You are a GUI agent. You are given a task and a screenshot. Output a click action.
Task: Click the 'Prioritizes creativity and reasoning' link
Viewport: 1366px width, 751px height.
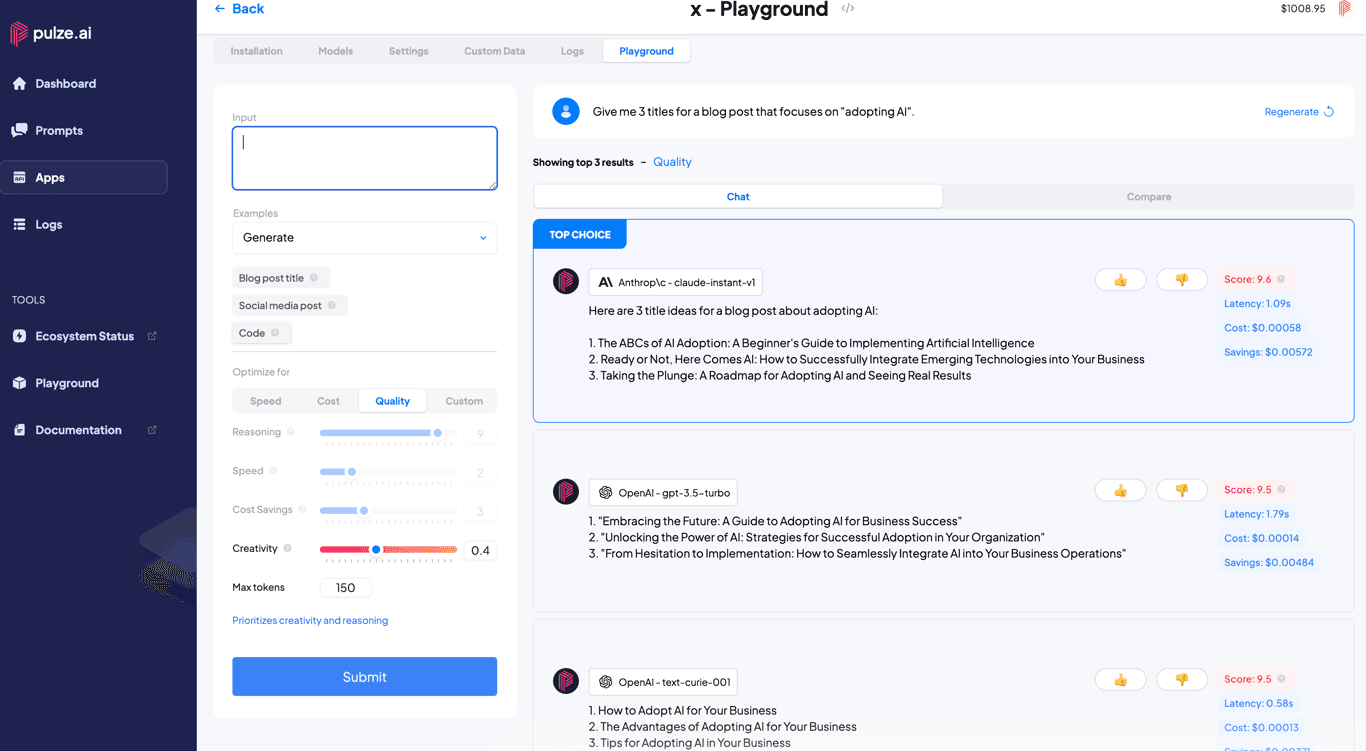coord(309,620)
